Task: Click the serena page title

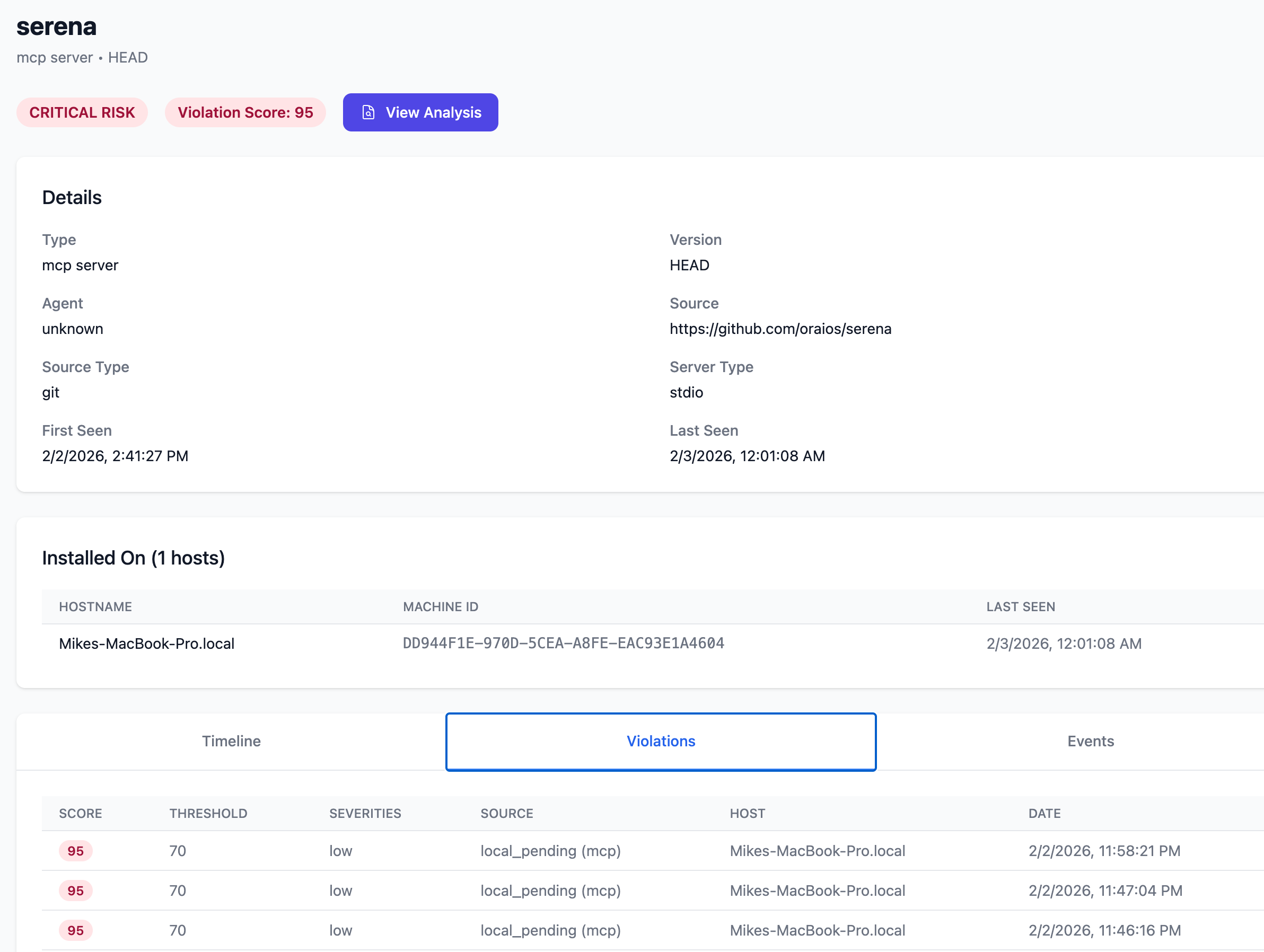Action: pos(56,27)
